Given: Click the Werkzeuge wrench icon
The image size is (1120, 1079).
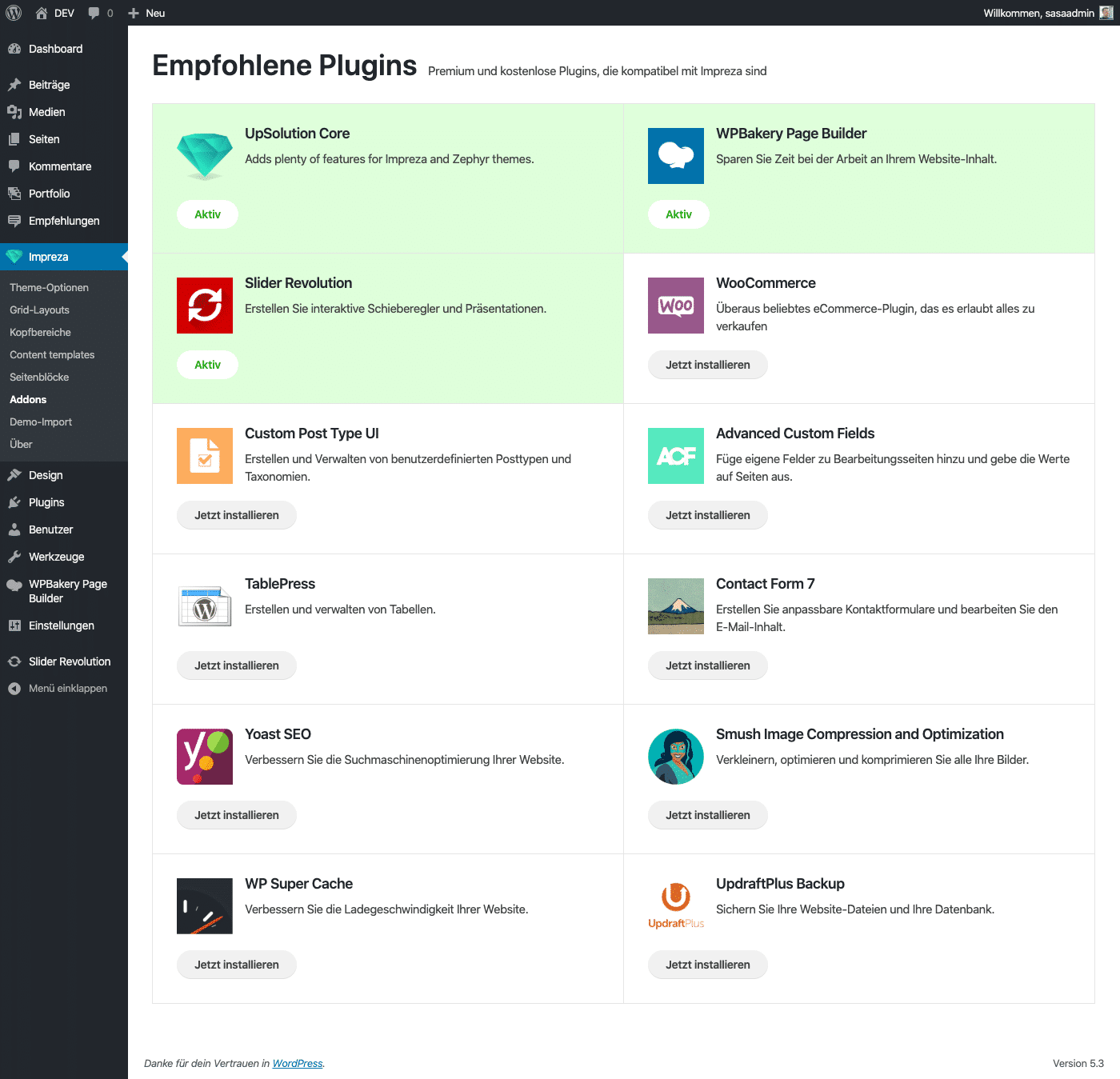Looking at the screenshot, I should click(14, 557).
